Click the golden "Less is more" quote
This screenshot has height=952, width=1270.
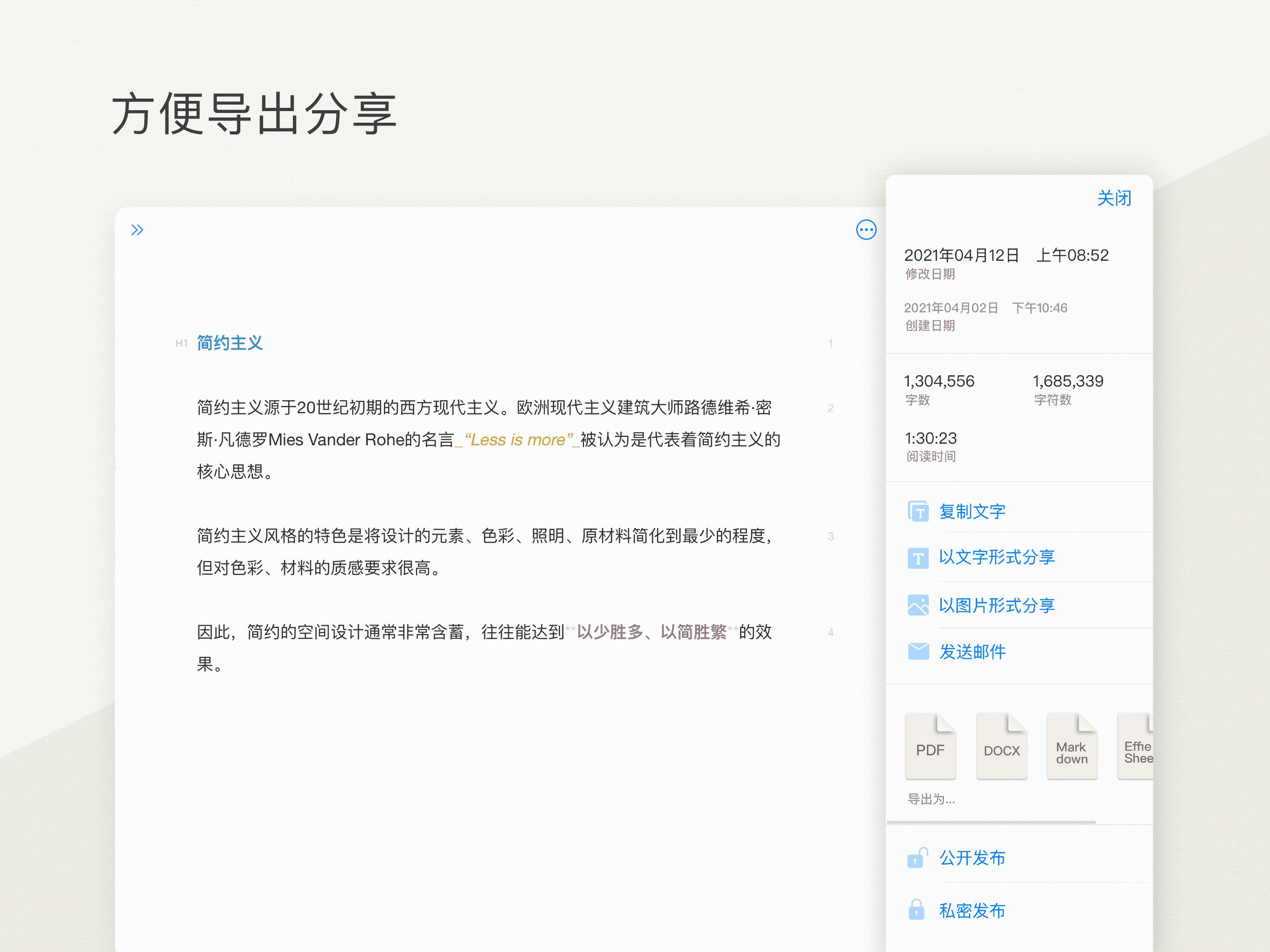click(518, 440)
